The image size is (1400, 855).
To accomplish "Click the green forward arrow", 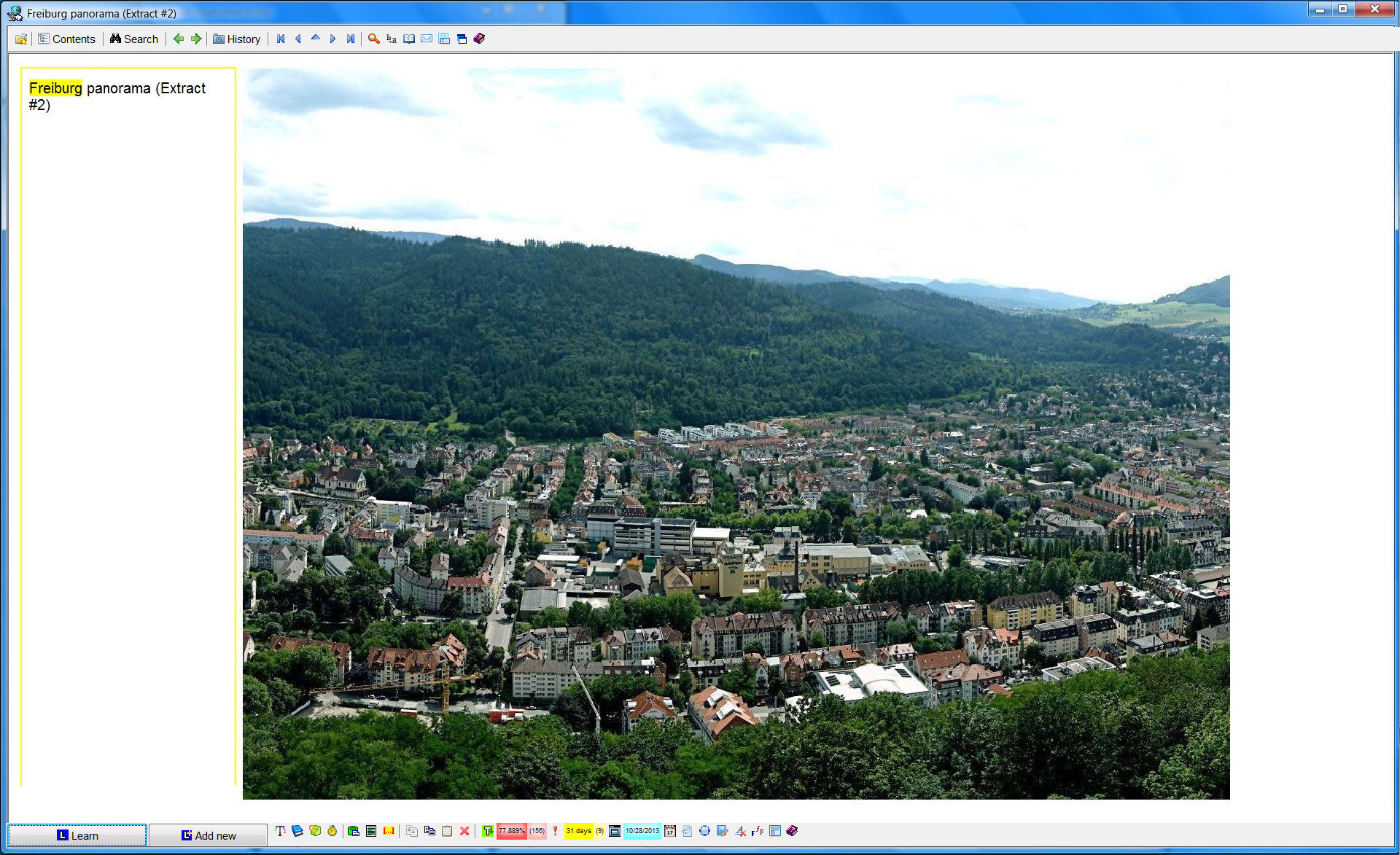I will (196, 39).
